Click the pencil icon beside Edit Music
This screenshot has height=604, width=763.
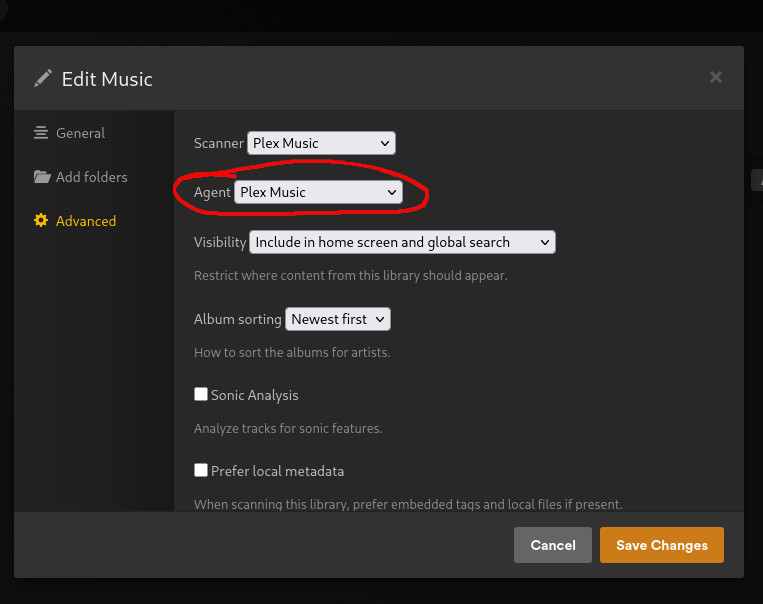pos(42,78)
